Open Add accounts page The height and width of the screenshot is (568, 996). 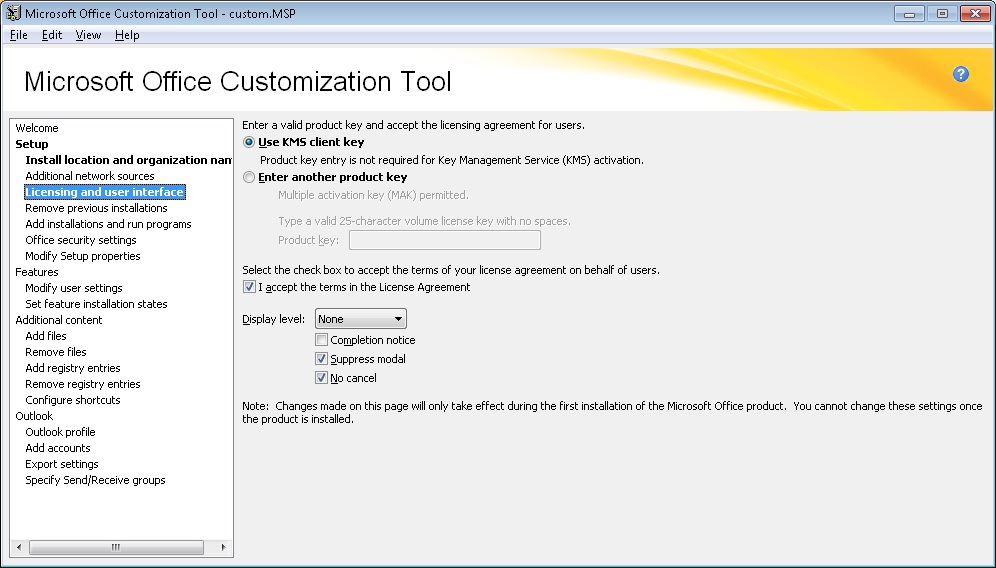point(58,448)
